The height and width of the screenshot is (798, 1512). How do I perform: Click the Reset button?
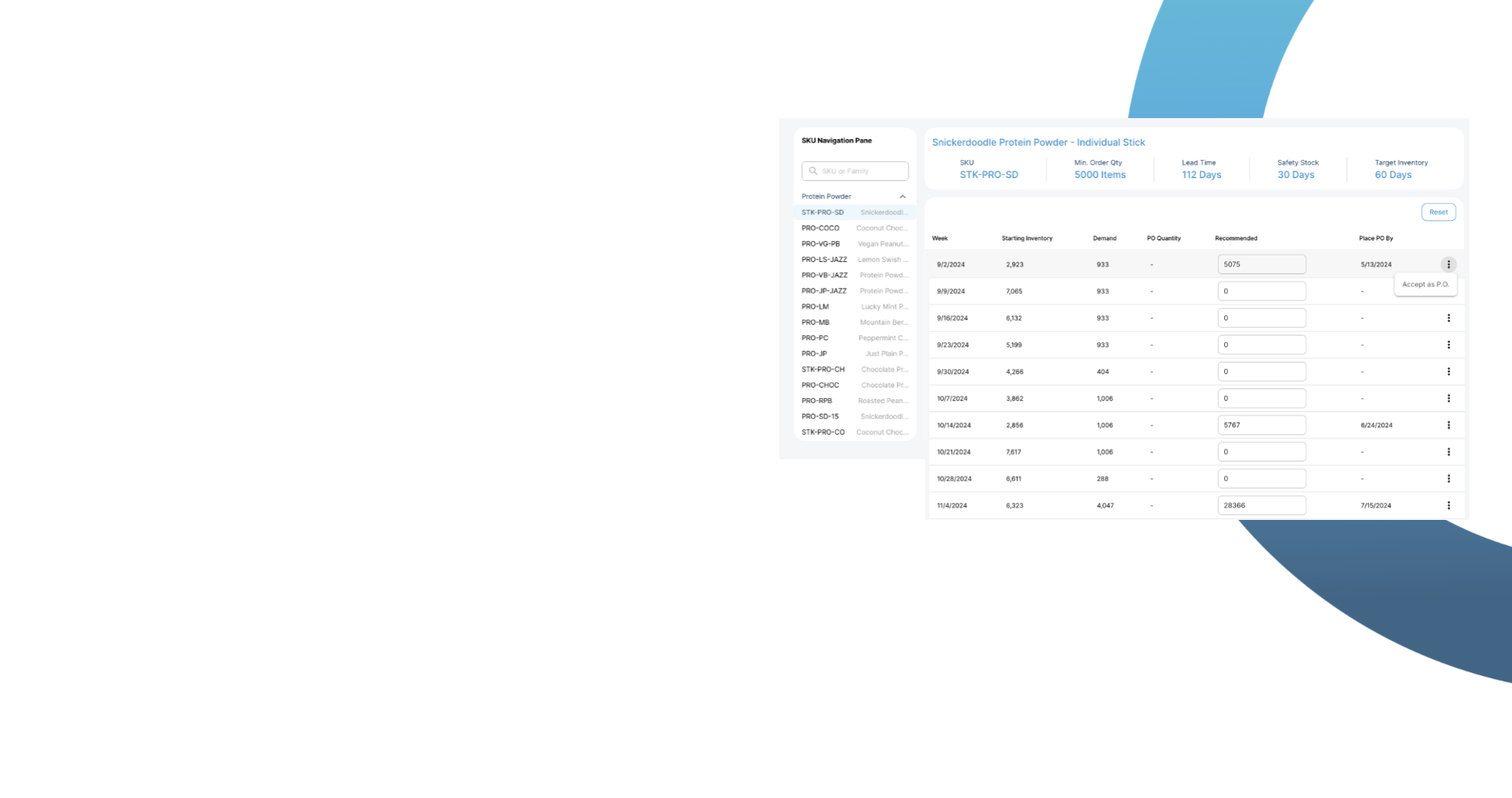click(x=1438, y=212)
